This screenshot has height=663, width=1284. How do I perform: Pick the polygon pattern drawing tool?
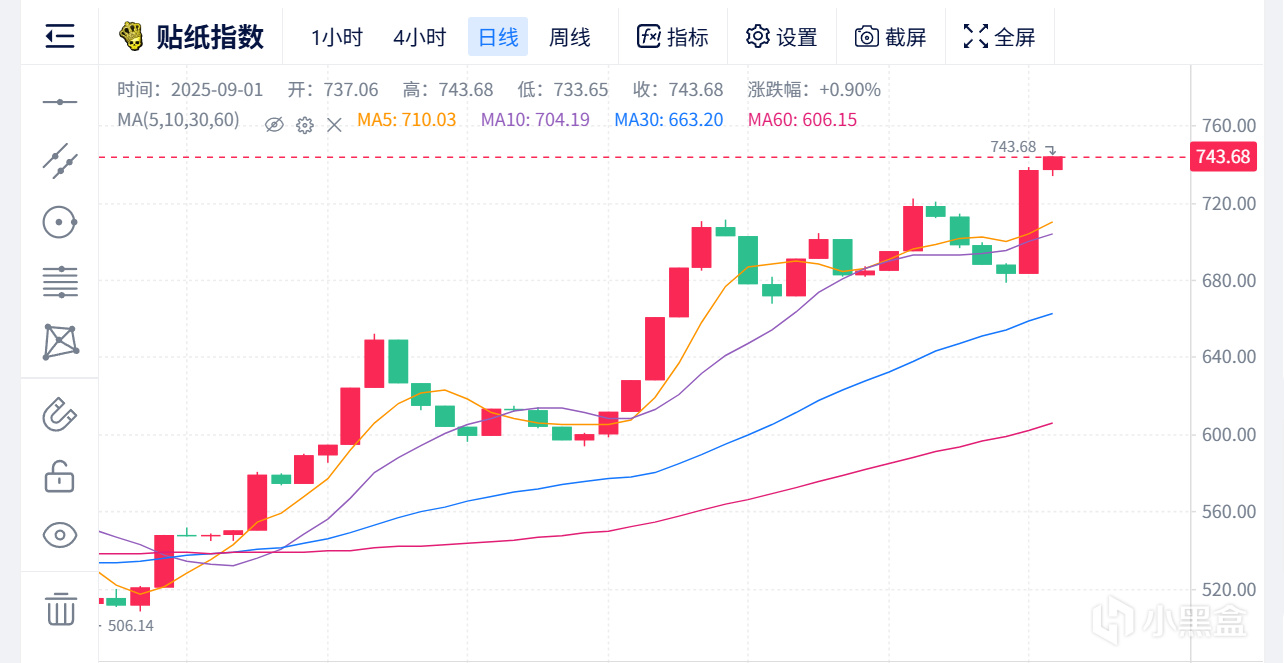(x=60, y=342)
